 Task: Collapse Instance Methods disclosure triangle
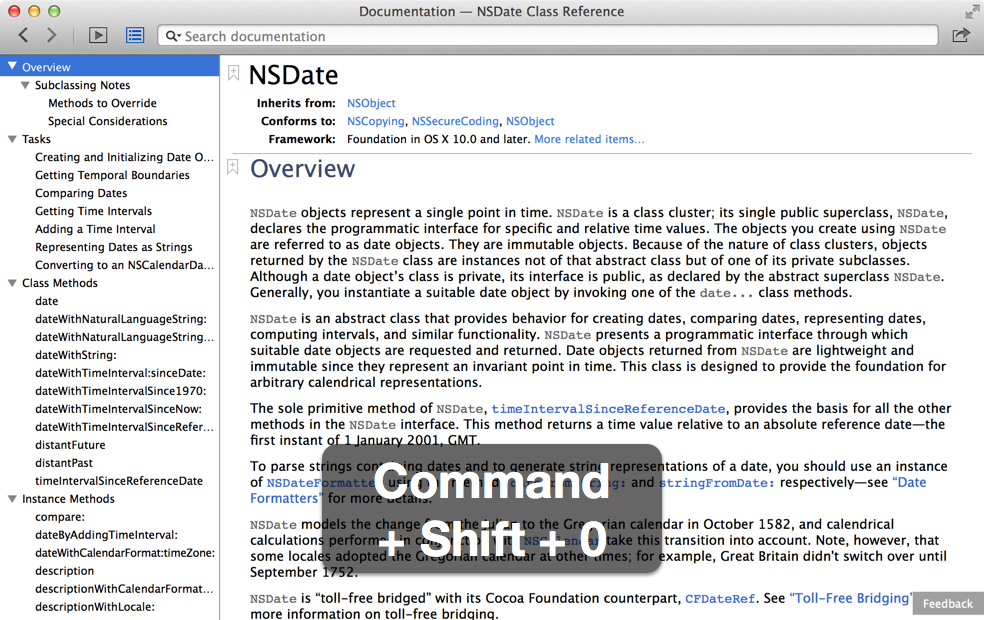(x=12, y=499)
